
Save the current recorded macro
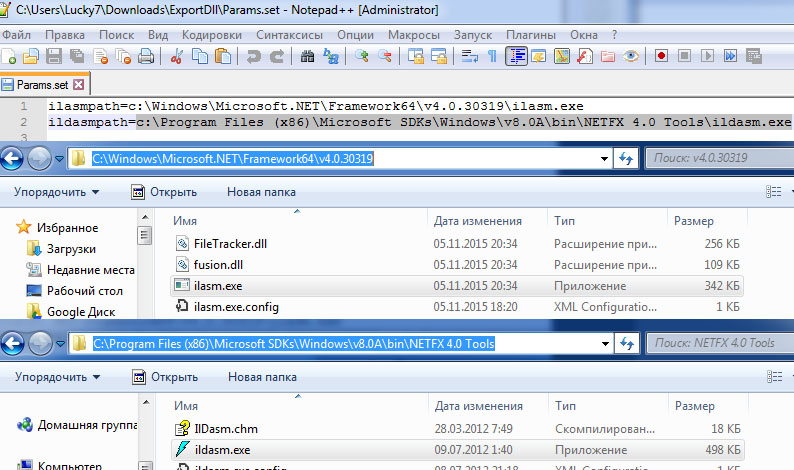[754, 56]
